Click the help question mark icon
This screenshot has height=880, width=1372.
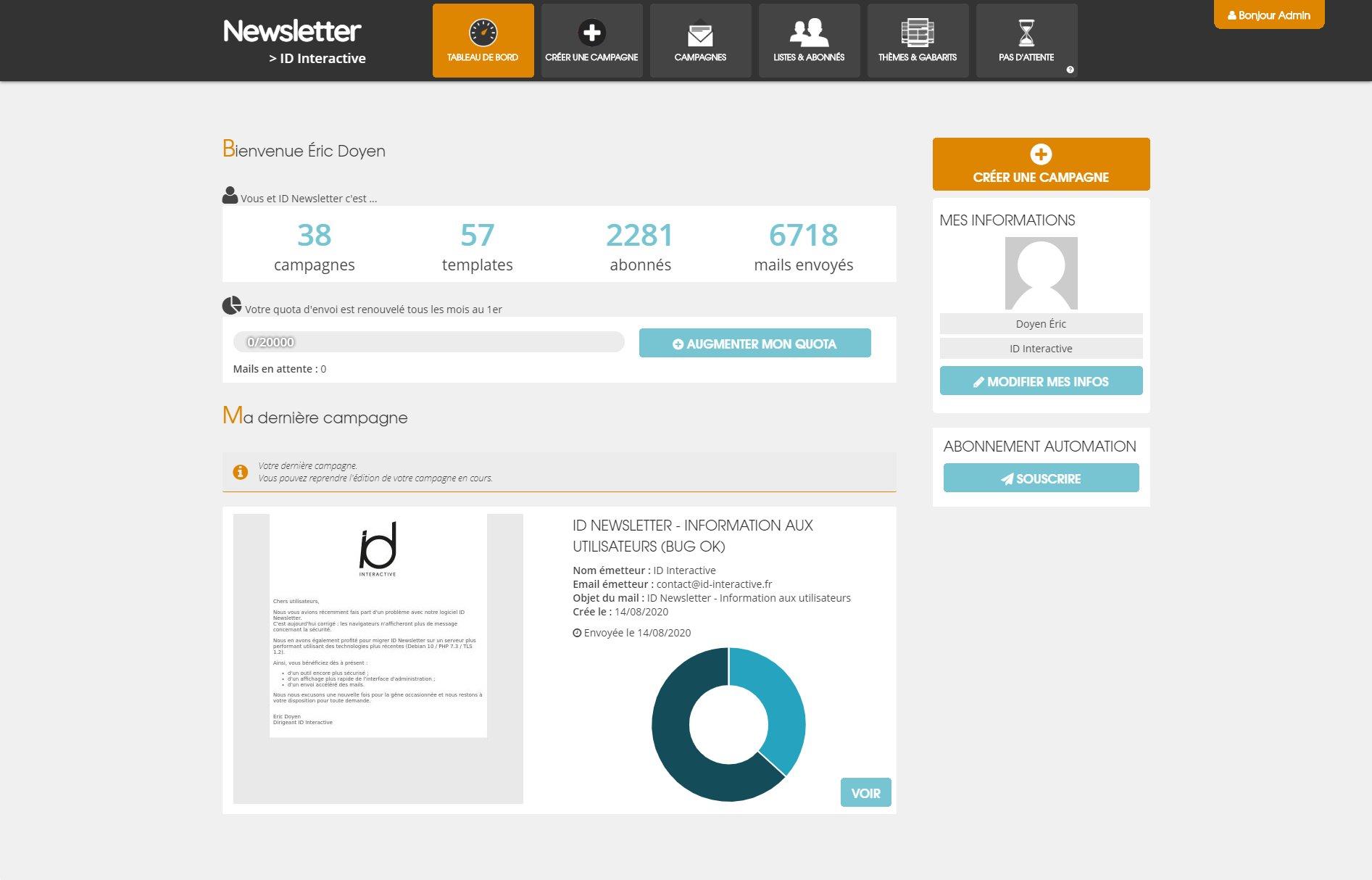[1070, 70]
